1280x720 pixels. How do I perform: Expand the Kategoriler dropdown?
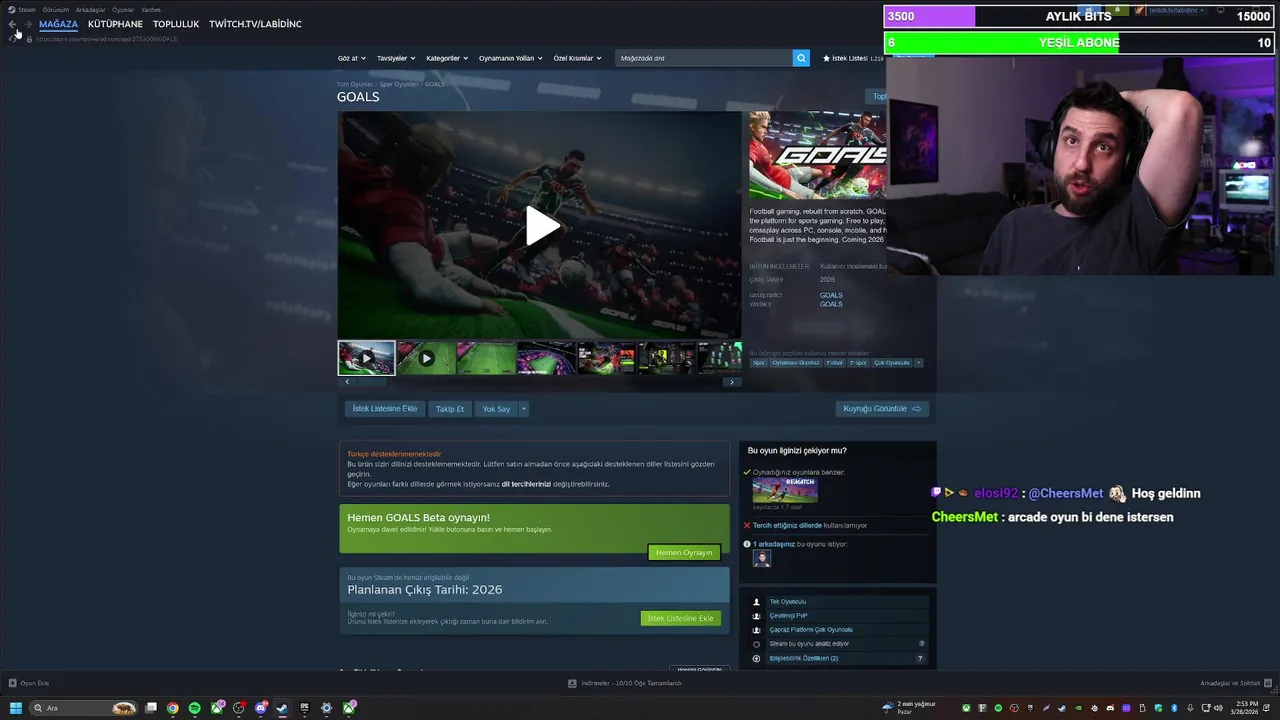point(447,58)
